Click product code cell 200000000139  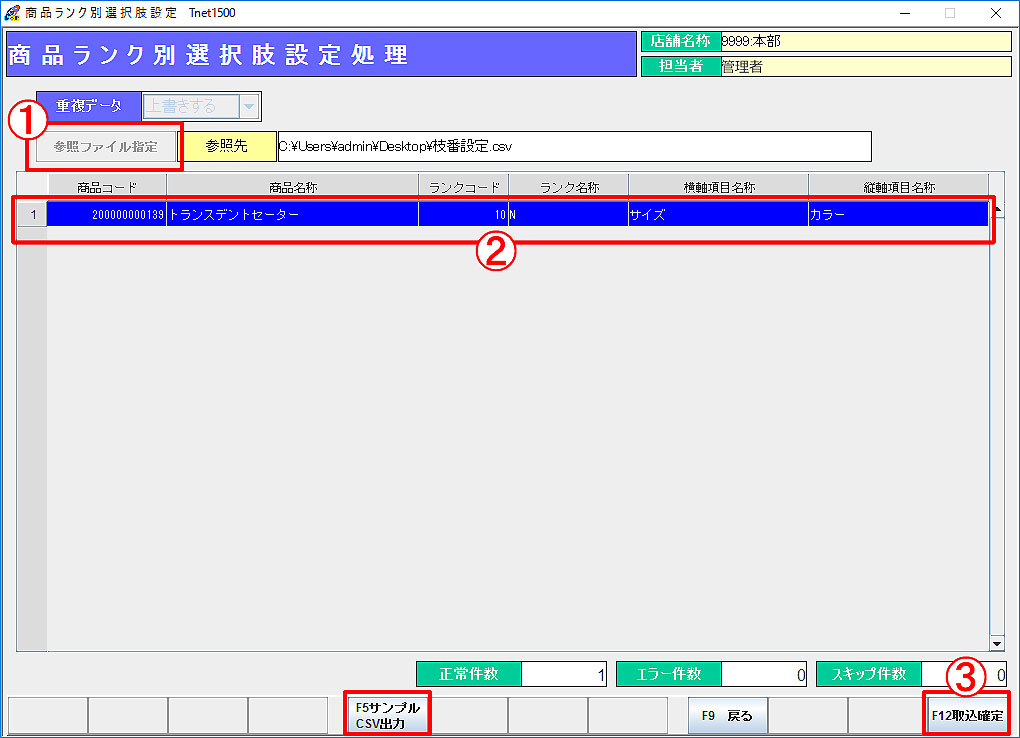pos(107,215)
